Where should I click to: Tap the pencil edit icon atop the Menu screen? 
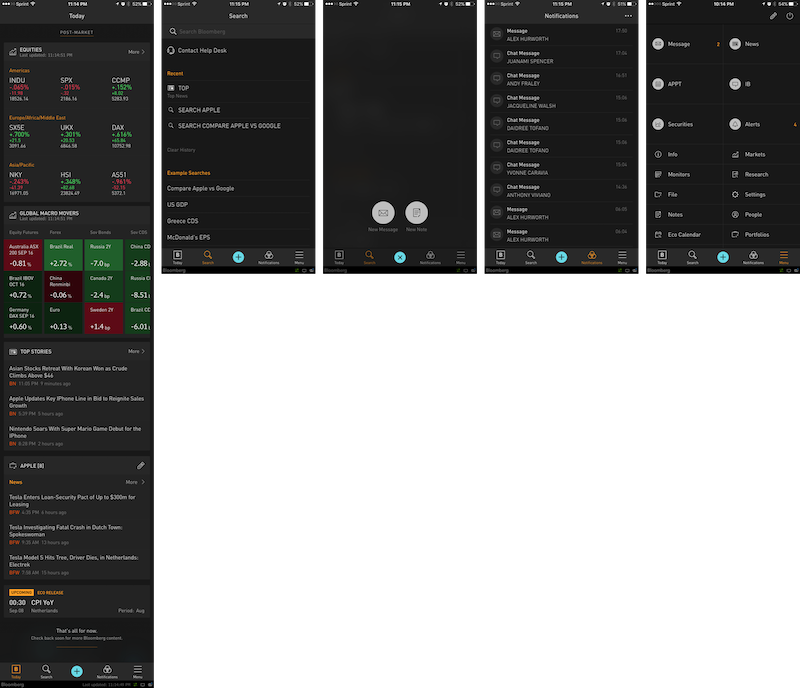pos(773,16)
